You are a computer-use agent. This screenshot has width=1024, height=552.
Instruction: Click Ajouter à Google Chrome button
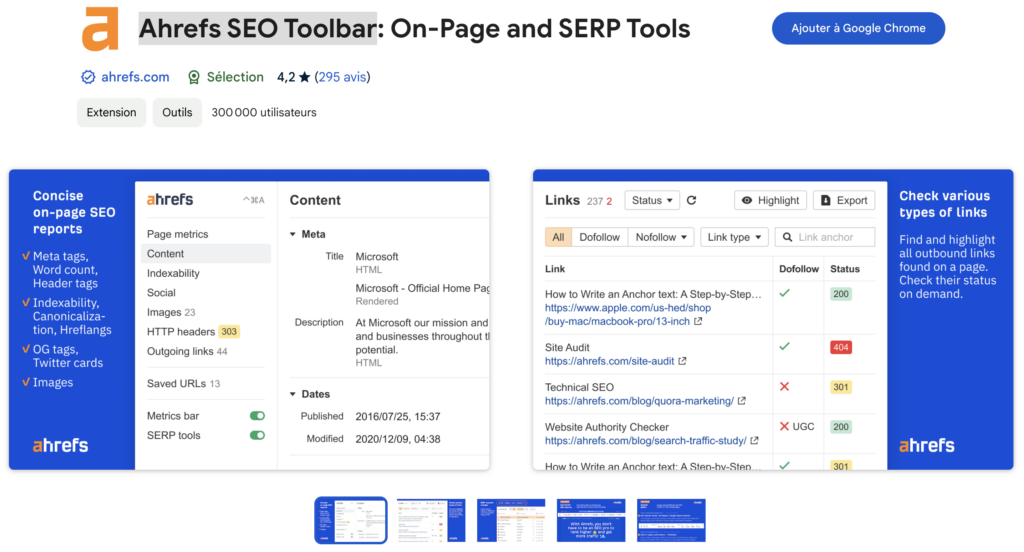(x=858, y=29)
